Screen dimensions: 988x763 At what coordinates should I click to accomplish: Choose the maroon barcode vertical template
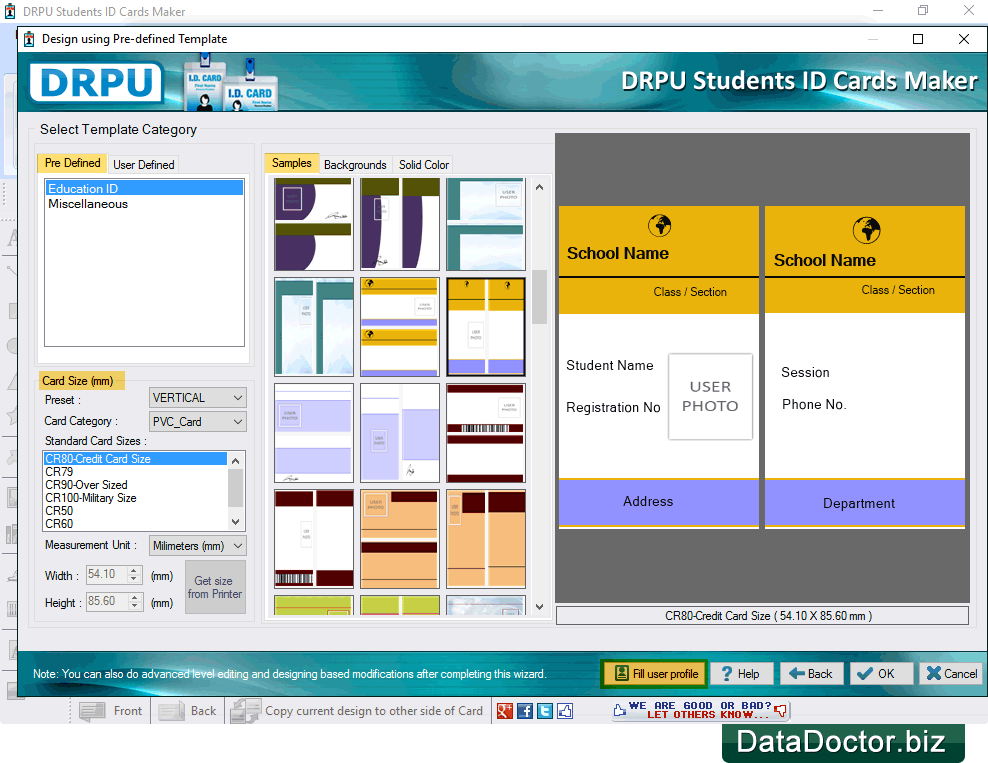click(314, 539)
